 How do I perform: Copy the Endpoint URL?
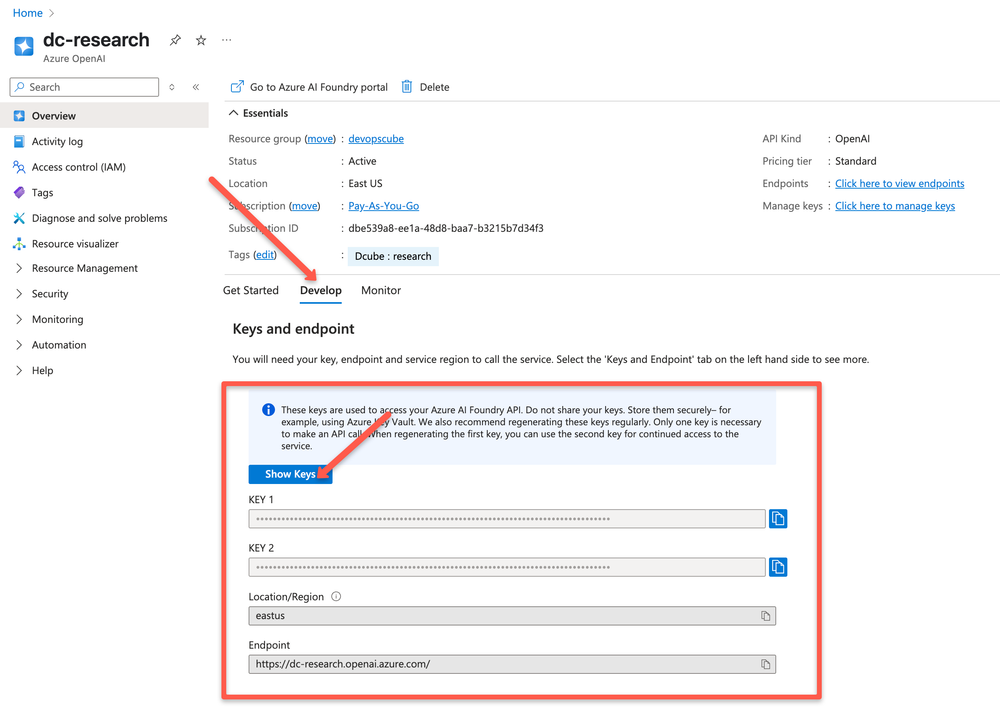coord(764,664)
